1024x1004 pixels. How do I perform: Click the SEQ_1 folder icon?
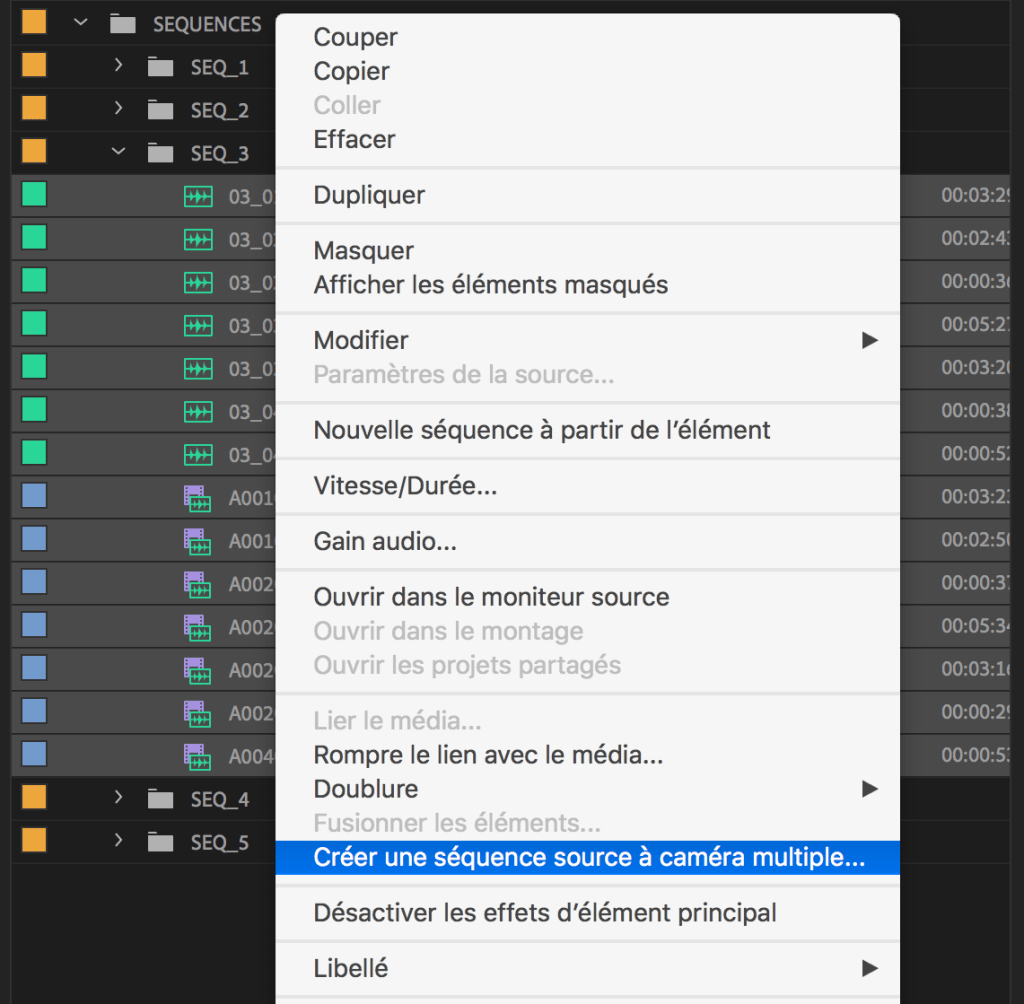[x=160, y=67]
